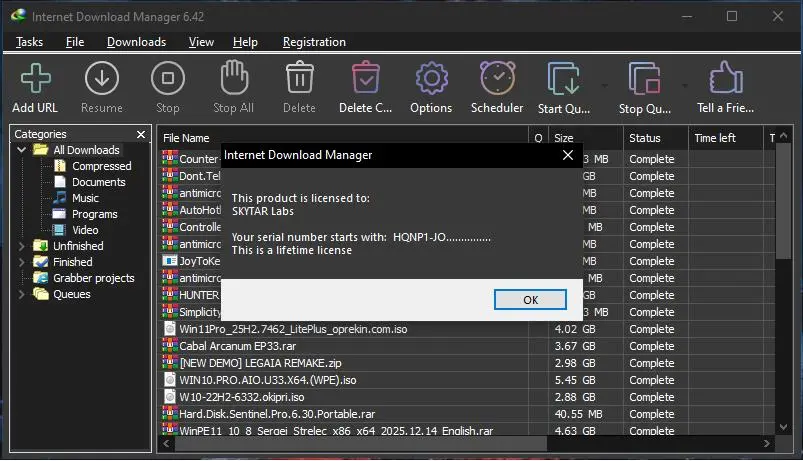Click the Stop Queue icon

[x=644, y=78]
